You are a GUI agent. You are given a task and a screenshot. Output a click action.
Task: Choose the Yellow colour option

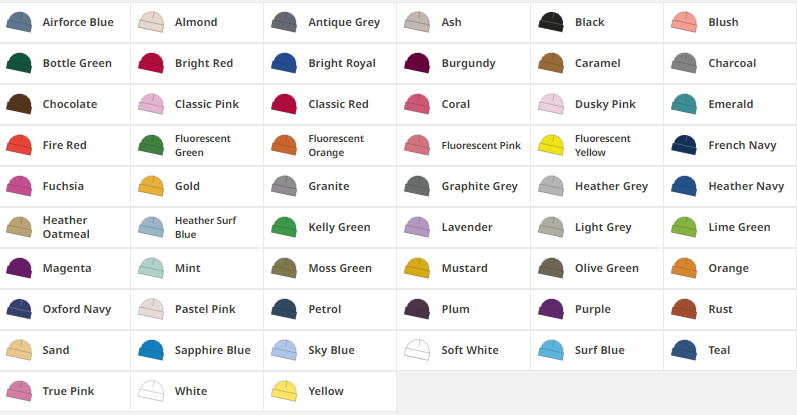[x=330, y=392]
